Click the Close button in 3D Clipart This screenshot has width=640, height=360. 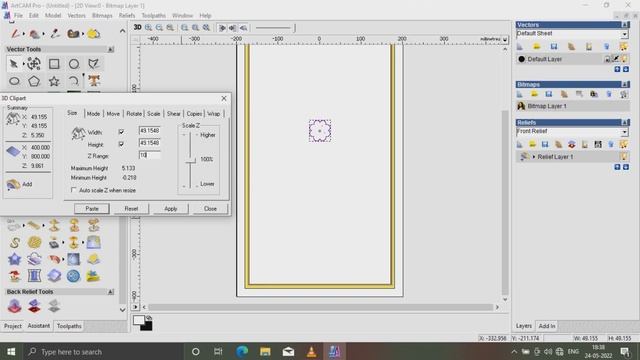(x=210, y=209)
